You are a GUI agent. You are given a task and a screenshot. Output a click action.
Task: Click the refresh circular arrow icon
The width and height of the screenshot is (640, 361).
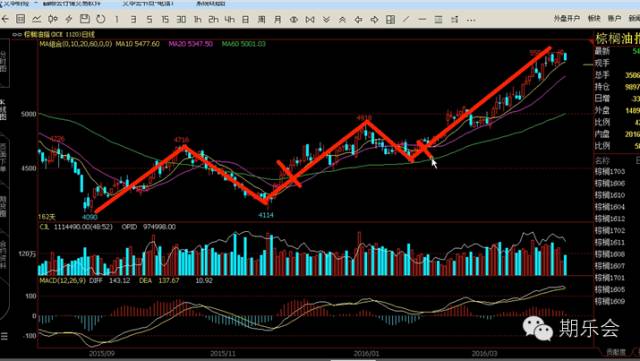[100, 19]
